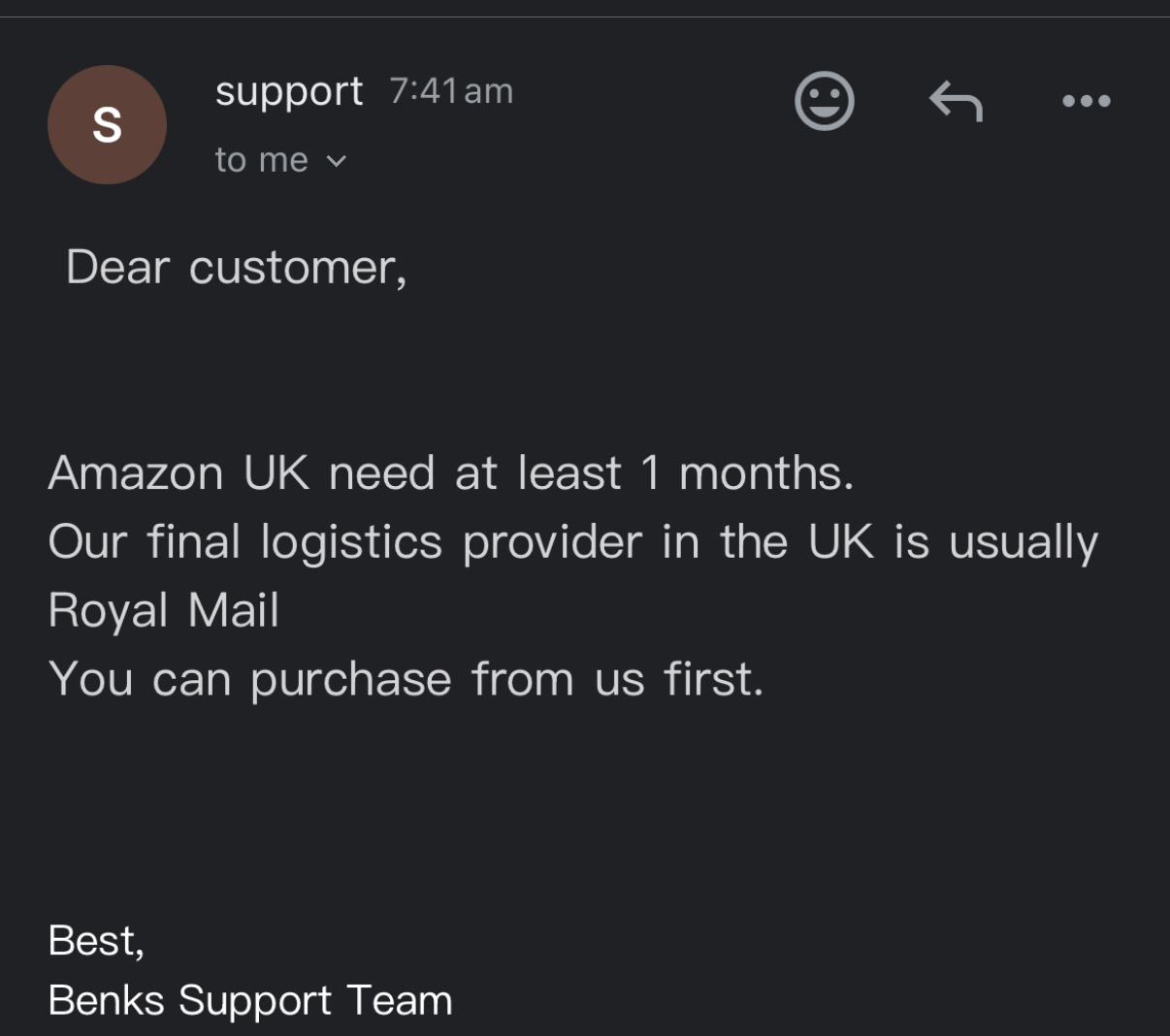The width and height of the screenshot is (1170, 1036).
Task: Click the "Amazon UK need at least" sentence
Action: click(450, 473)
